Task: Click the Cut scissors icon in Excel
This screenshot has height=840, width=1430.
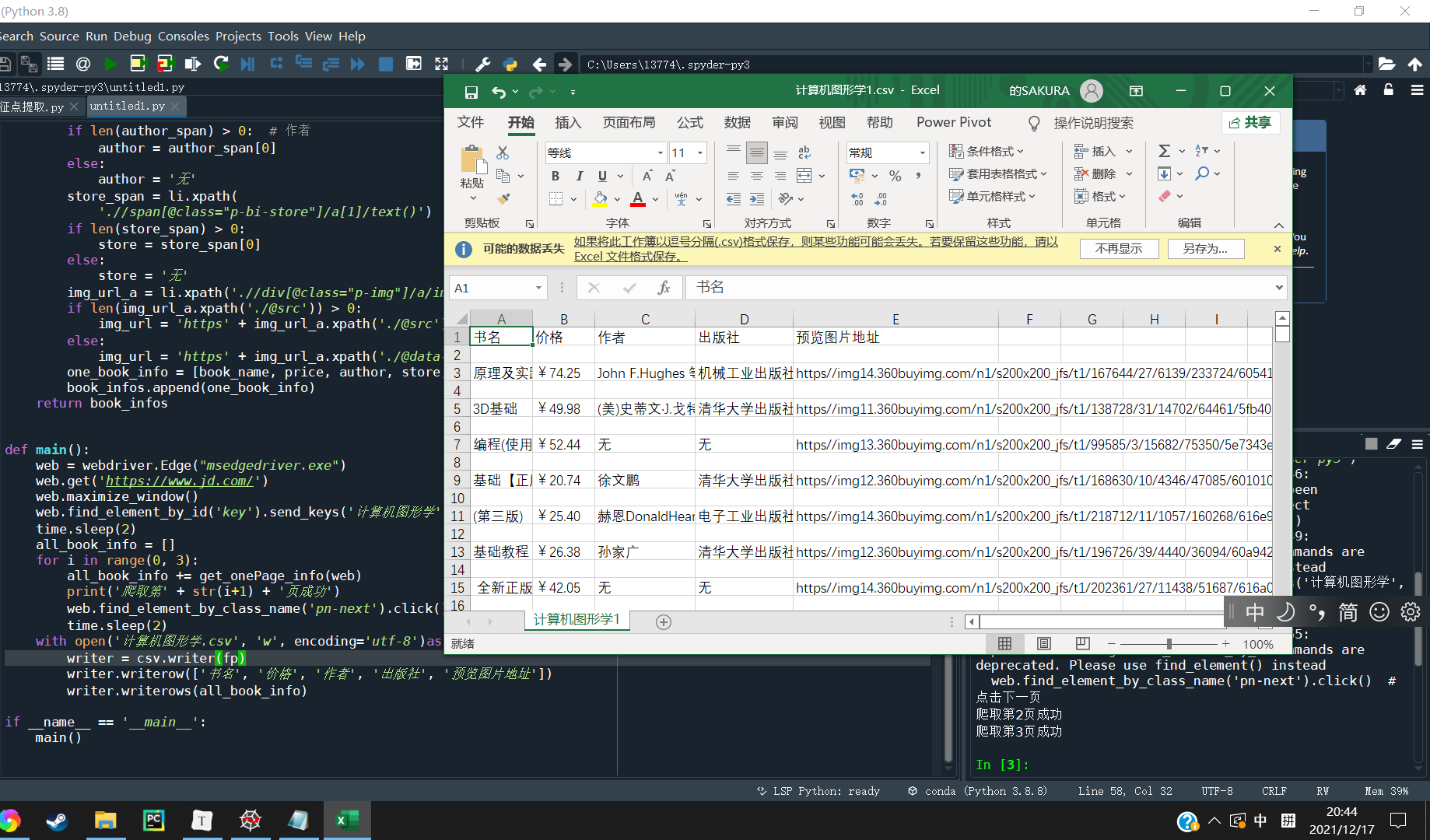Action: [503, 152]
